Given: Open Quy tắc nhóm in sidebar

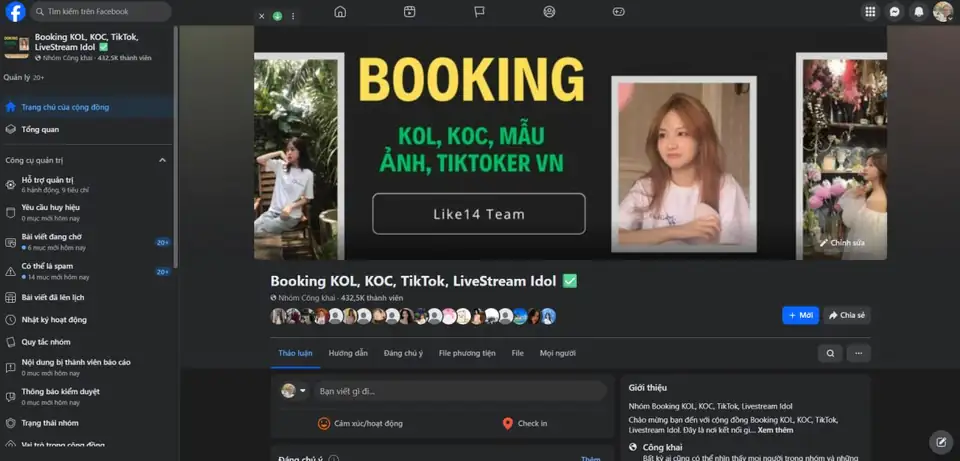Looking at the screenshot, I should click(88, 342).
